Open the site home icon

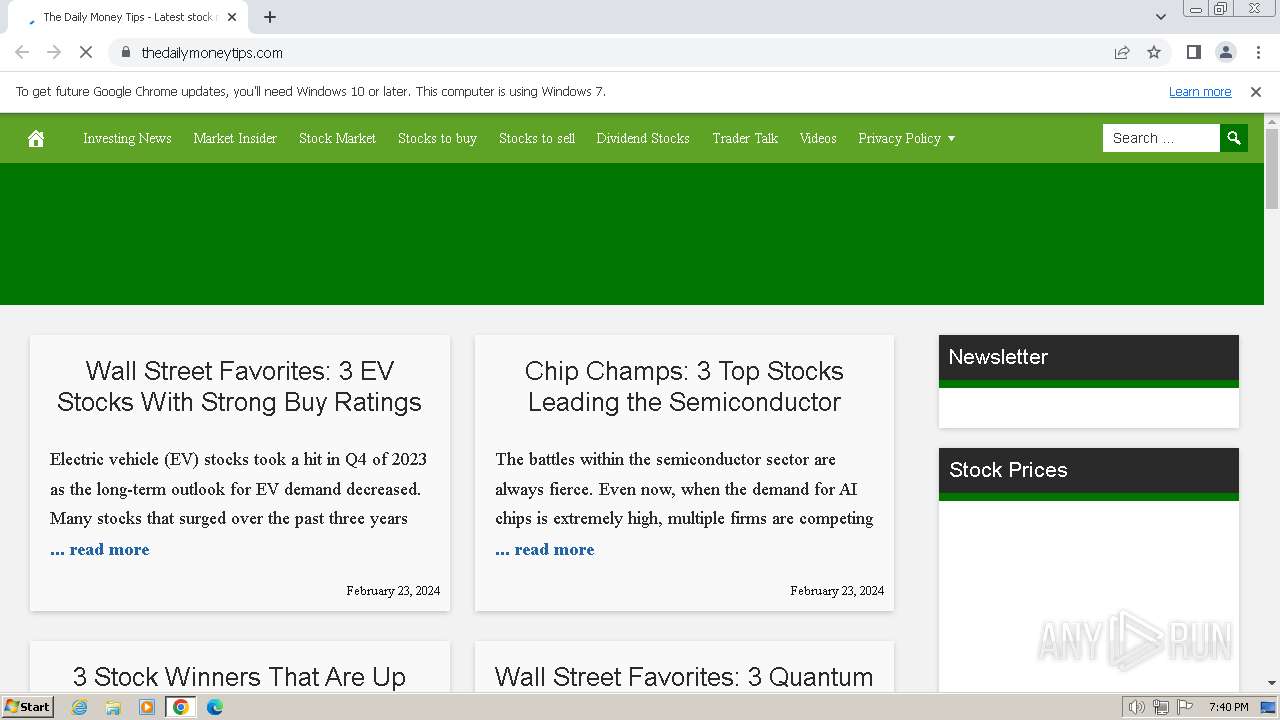click(x=36, y=138)
